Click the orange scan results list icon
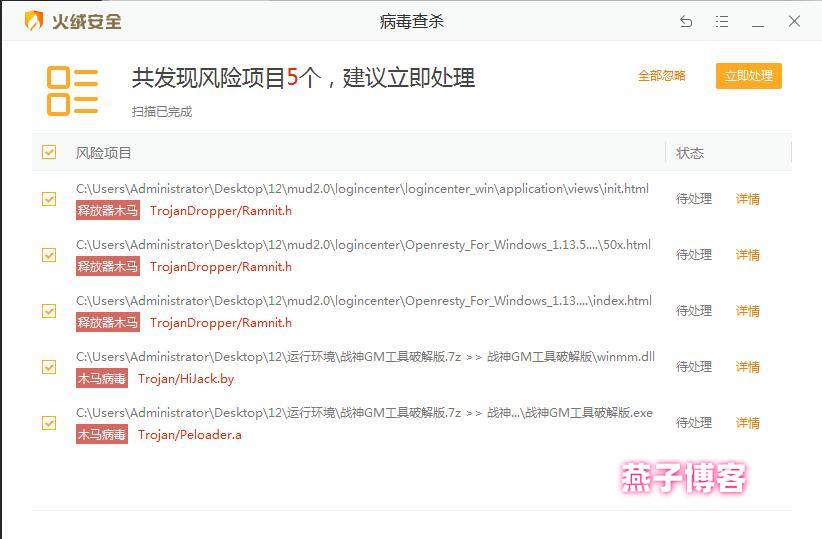Viewport: 822px width, 539px height. 72,91
